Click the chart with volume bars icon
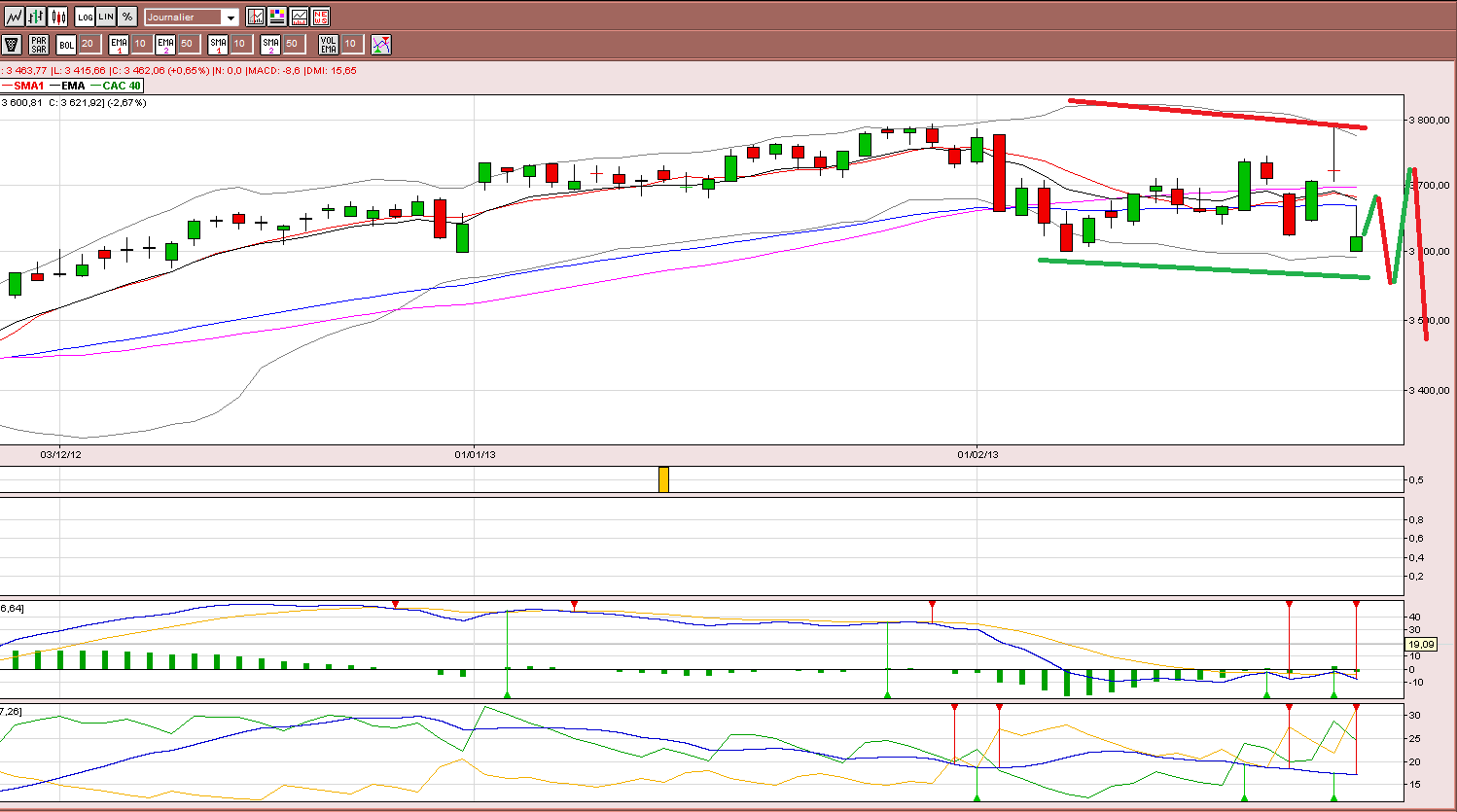The image size is (1457, 812). [x=299, y=17]
